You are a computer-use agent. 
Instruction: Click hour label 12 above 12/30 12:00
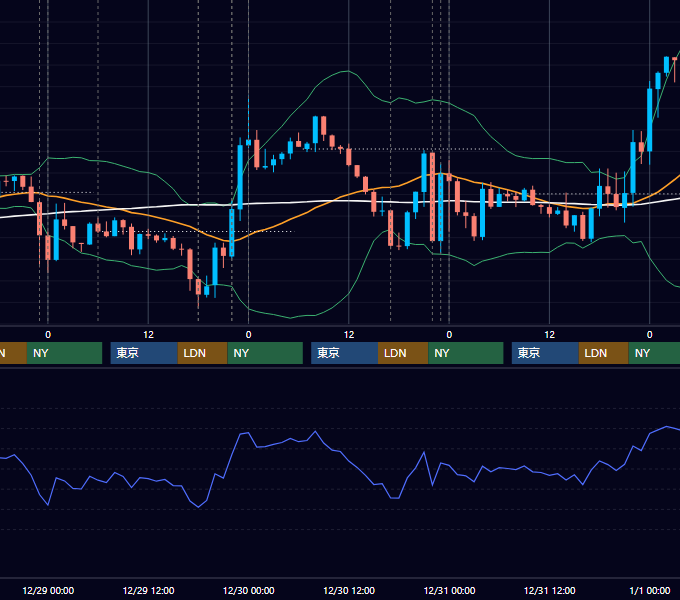(x=349, y=335)
